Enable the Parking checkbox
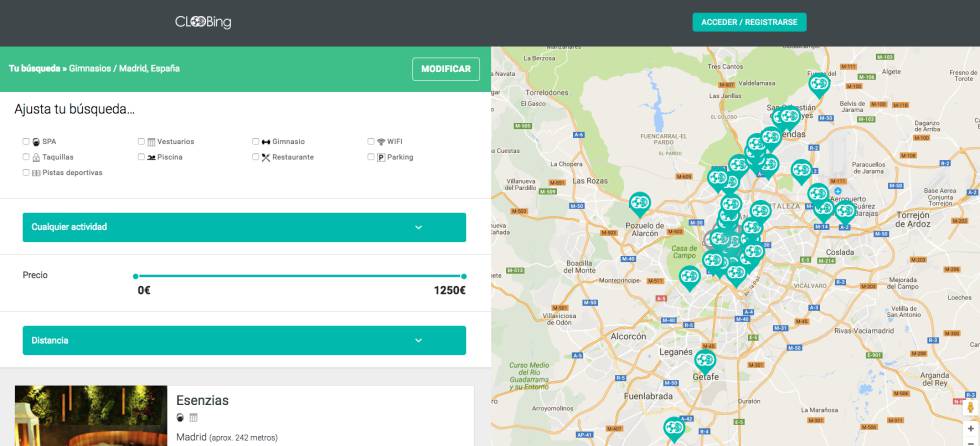 (371, 157)
